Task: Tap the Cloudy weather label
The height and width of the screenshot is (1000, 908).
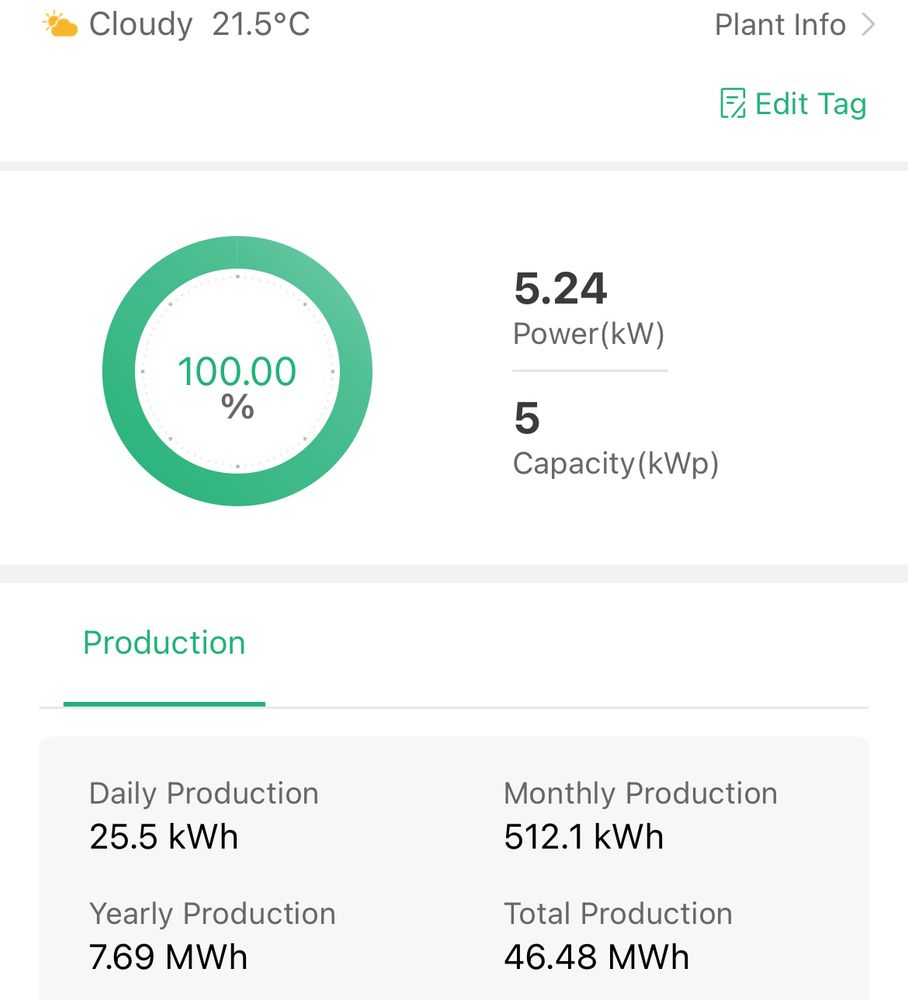Action: click(140, 25)
